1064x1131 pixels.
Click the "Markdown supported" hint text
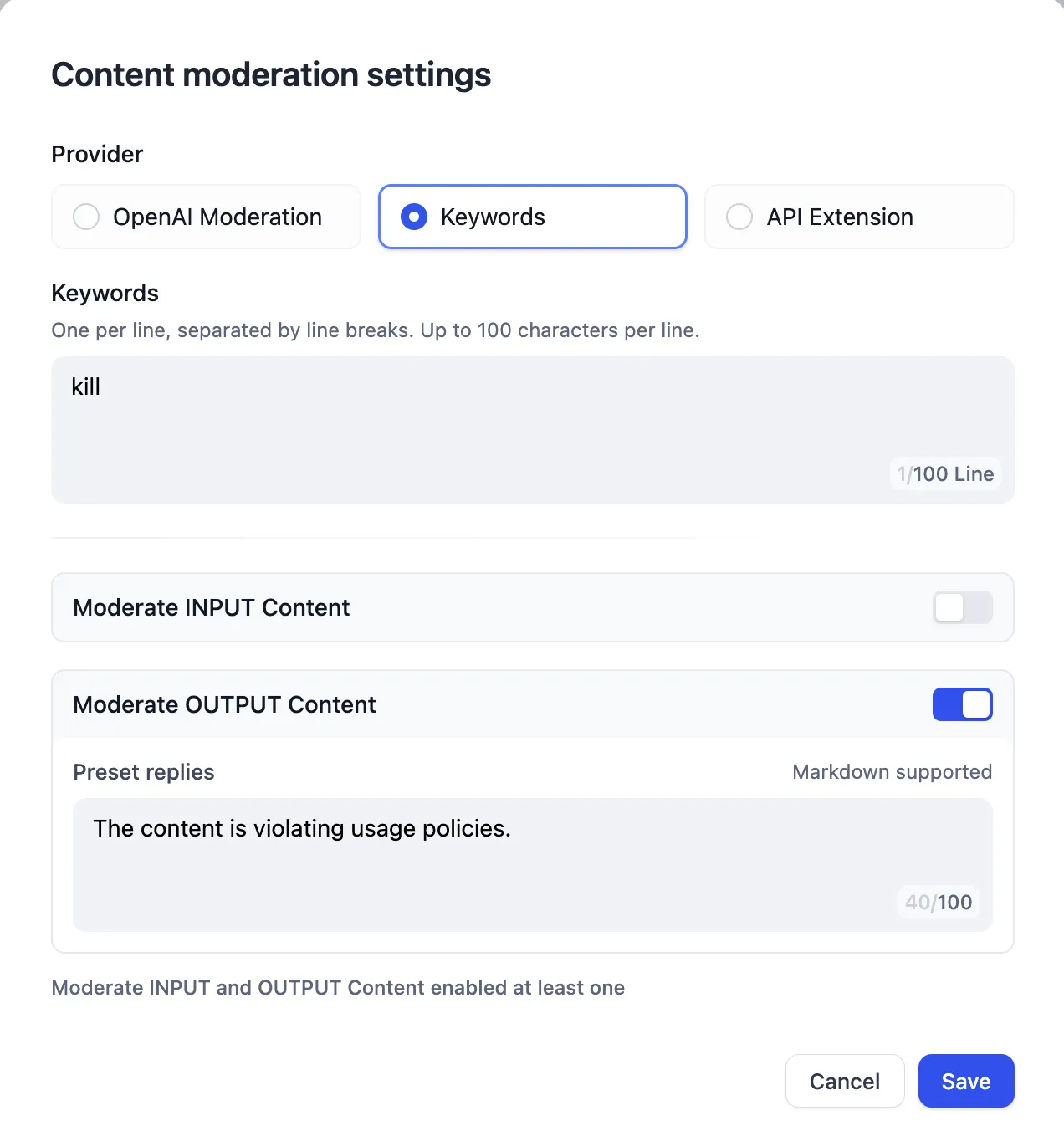pyautogui.click(x=892, y=772)
